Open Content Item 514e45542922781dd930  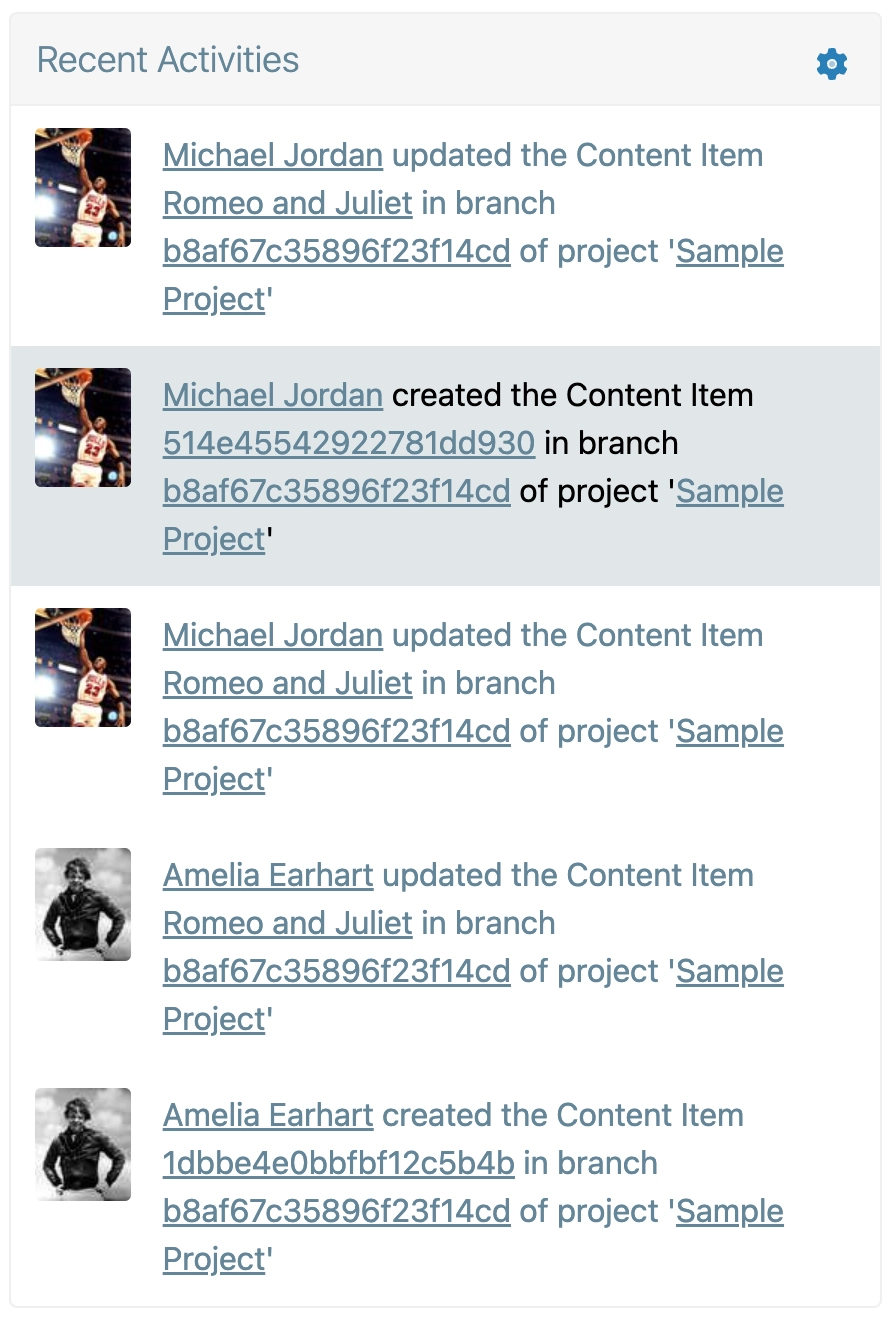(x=348, y=444)
